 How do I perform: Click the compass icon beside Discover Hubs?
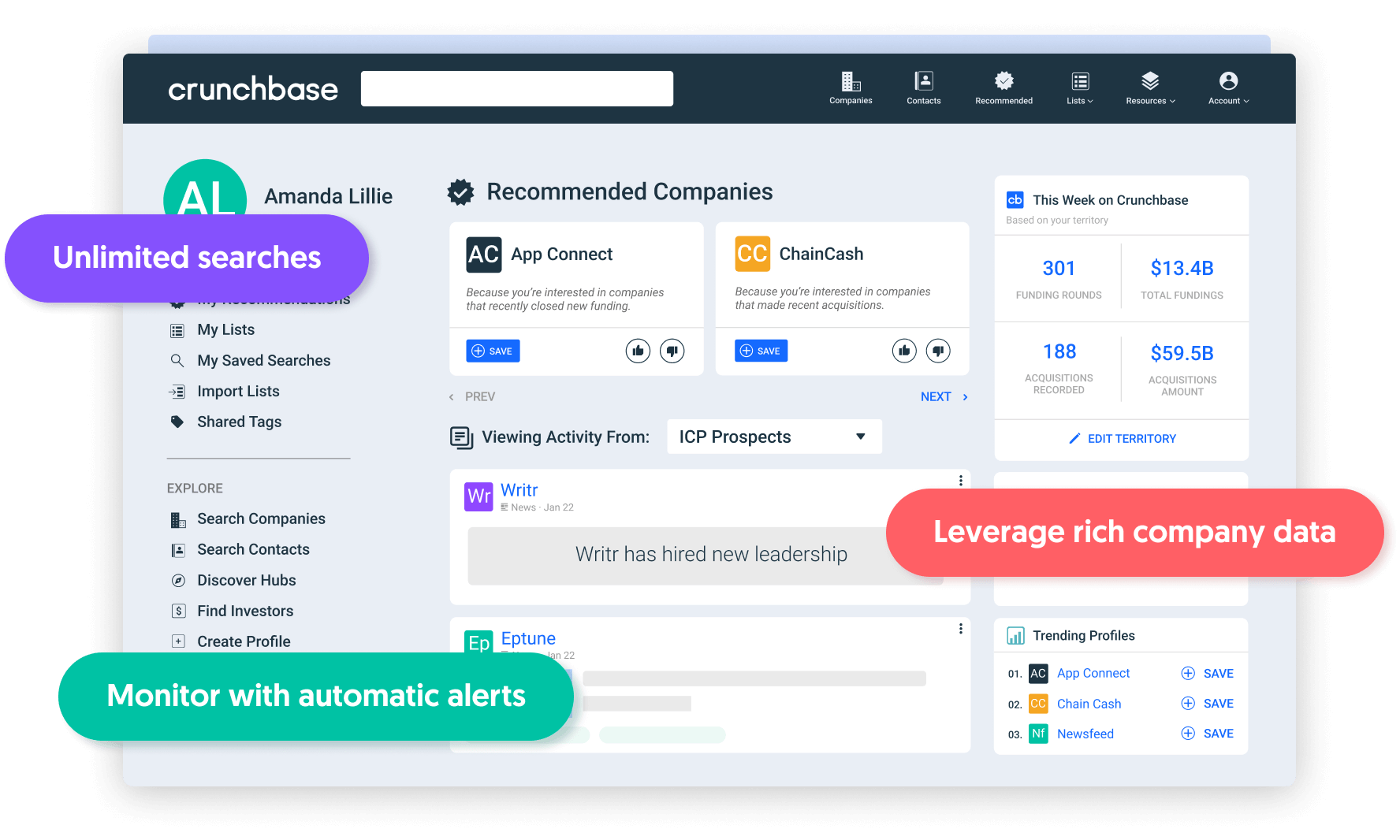[179, 581]
